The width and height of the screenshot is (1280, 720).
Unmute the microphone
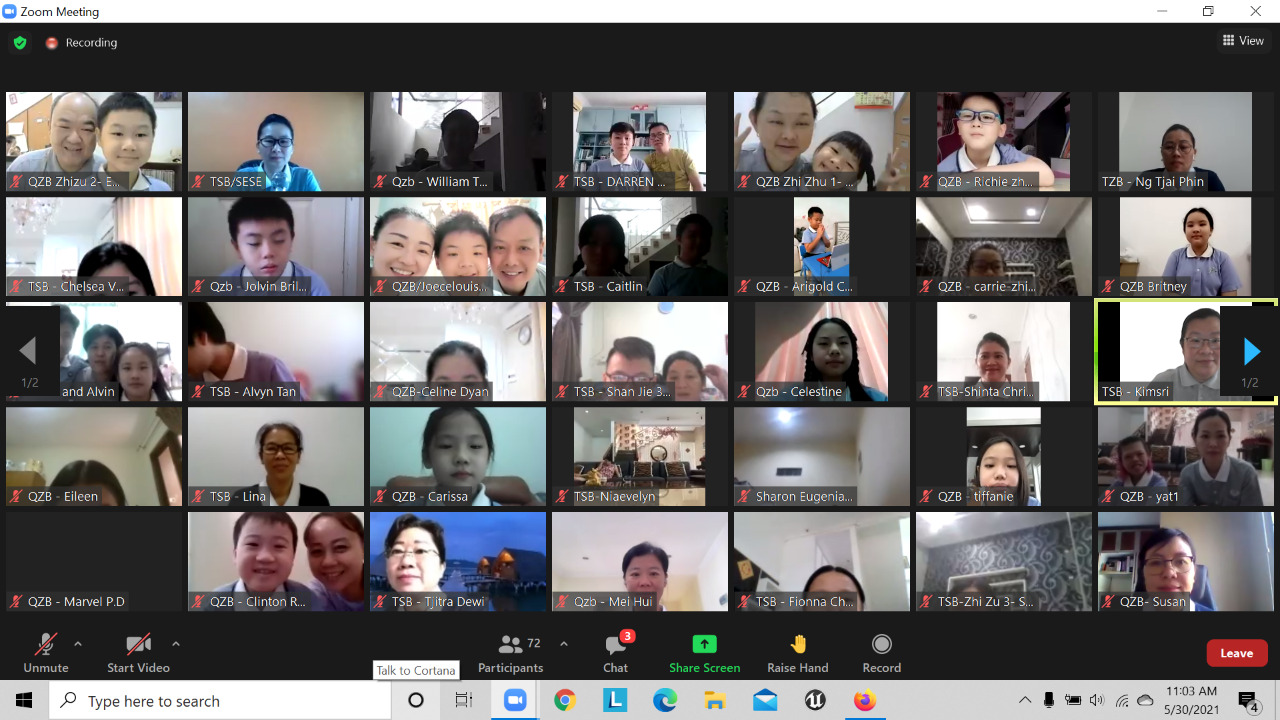pyautogui.click(x=46, y=653)
